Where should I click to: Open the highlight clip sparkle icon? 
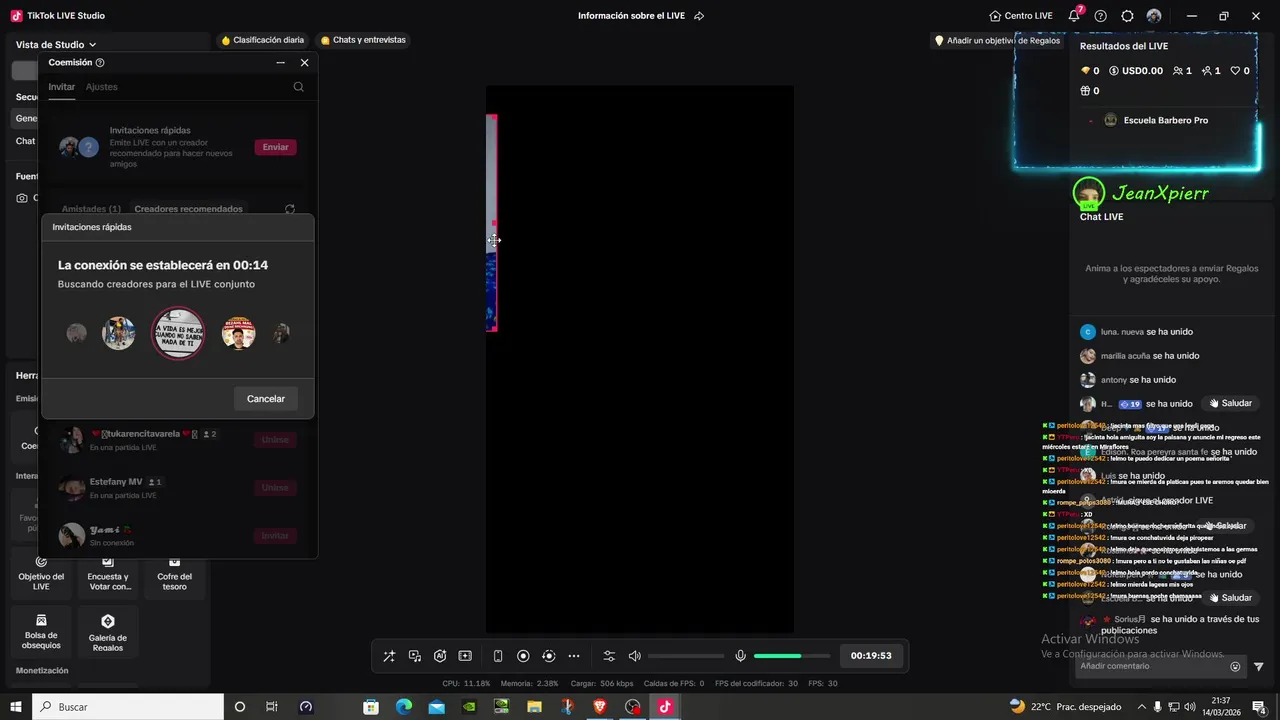click(465, 656)
